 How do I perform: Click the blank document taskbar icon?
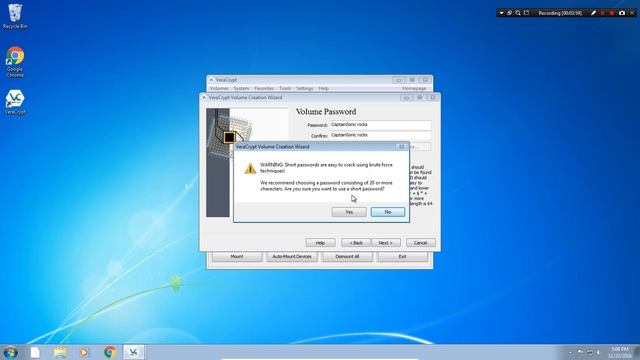click(x=35, y=352)
